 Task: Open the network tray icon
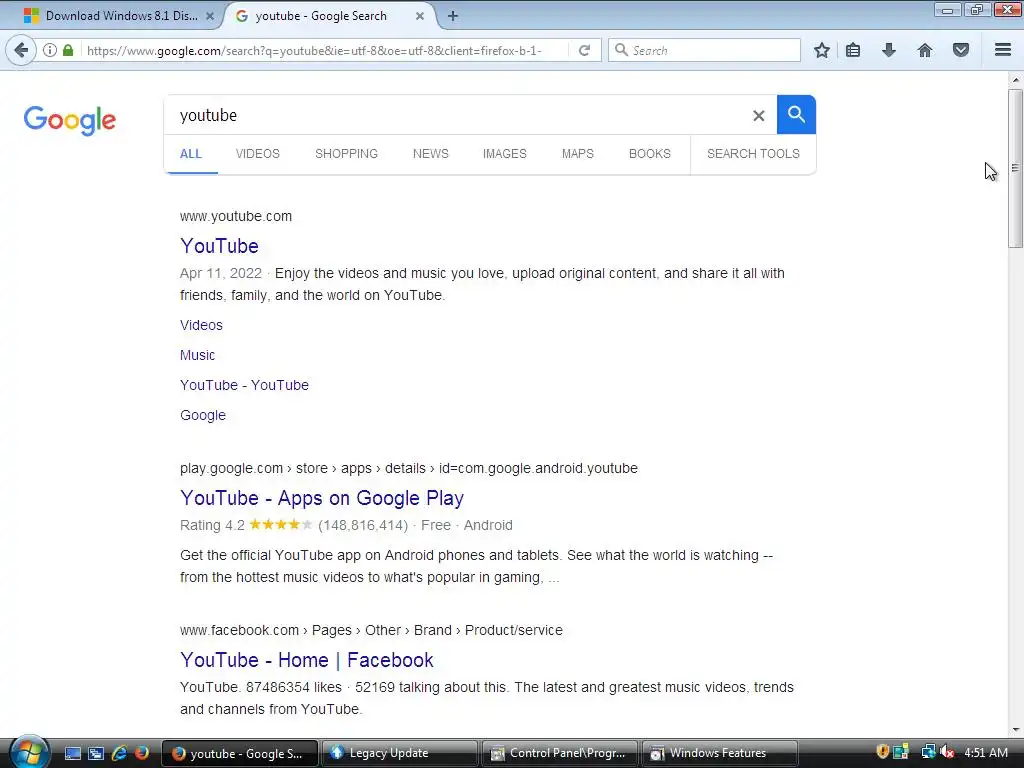click(928, 752)
